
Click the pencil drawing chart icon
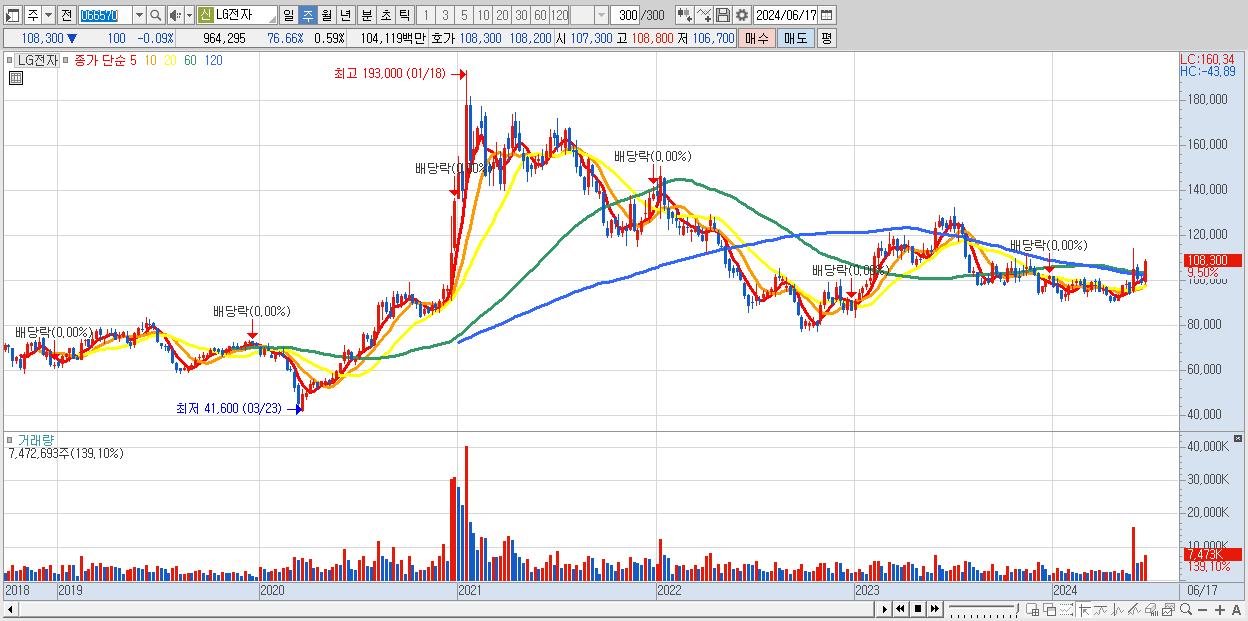[x=1135, y=610]
